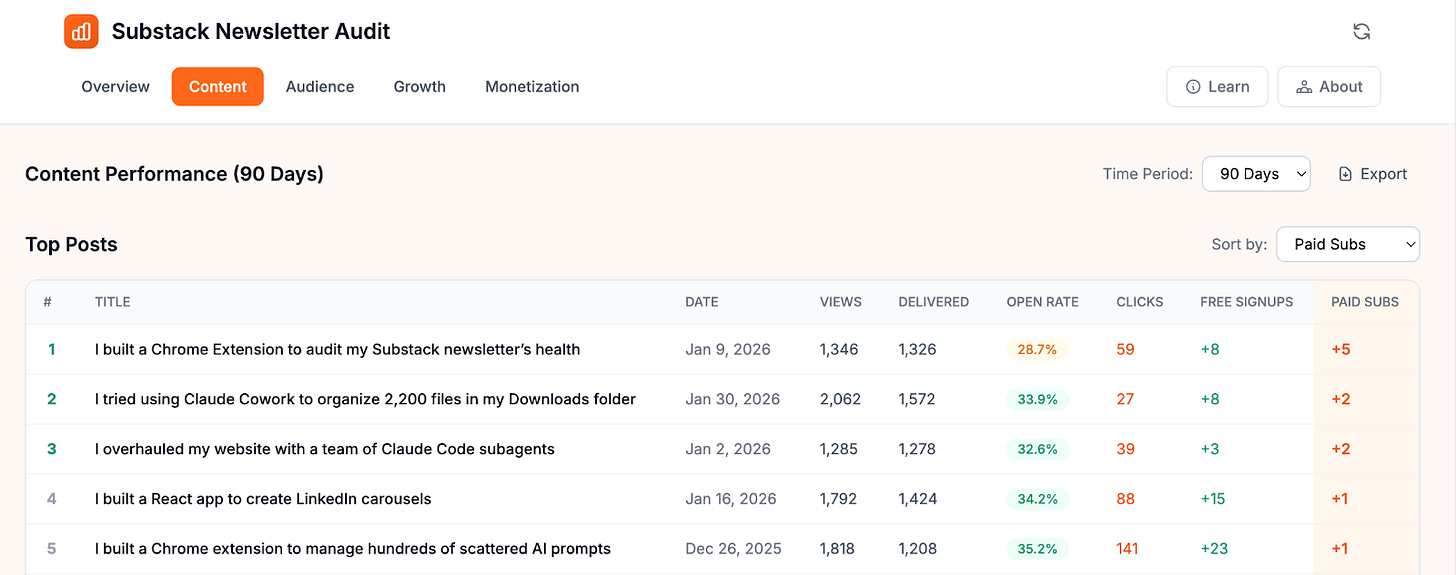This screenshot has height=575, width=1456.
Task: Switch to the Monetization tab
Action: click(532, 87)
